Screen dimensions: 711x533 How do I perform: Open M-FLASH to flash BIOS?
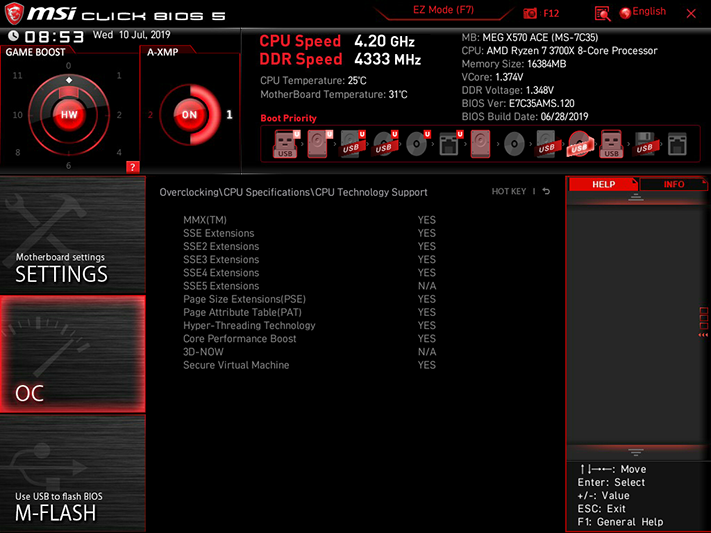point(73,474)
